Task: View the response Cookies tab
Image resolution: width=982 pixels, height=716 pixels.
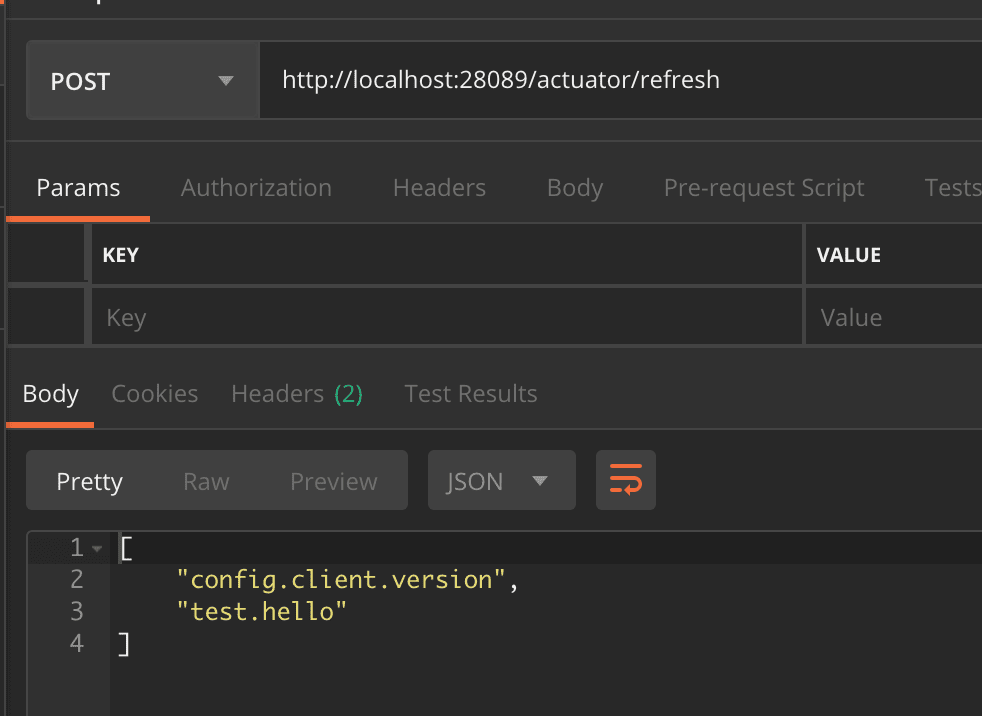Action: pyautogui.click(x=154, y=394)
